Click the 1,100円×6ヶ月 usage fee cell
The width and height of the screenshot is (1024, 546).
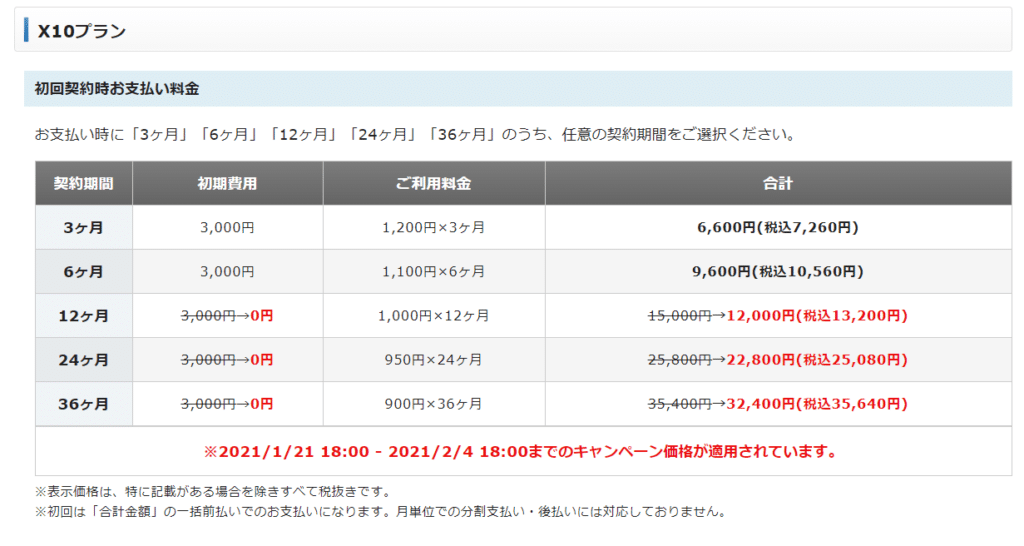(434, 272)
